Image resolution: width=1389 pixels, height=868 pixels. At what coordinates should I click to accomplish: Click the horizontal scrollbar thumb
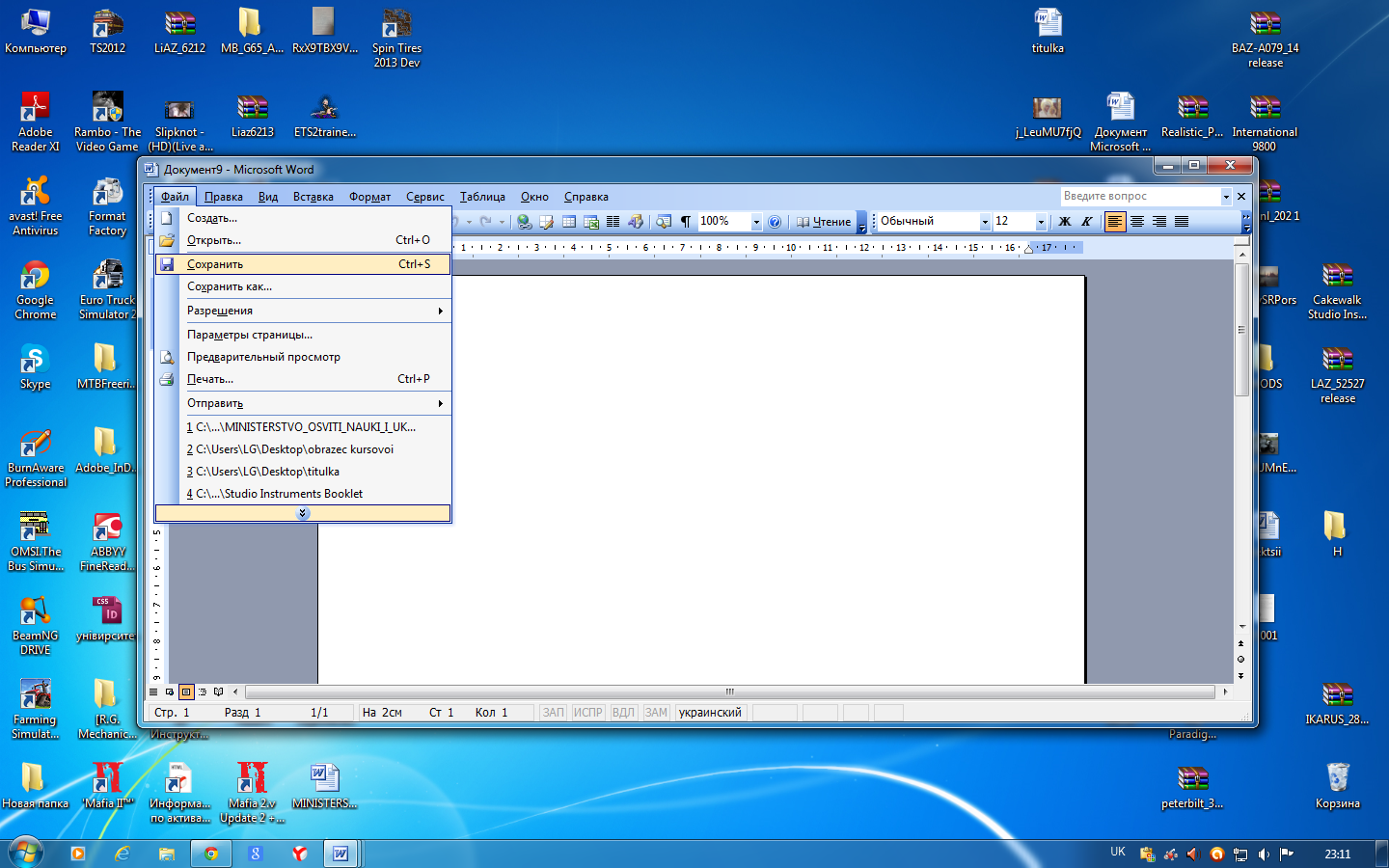point(730,692)
